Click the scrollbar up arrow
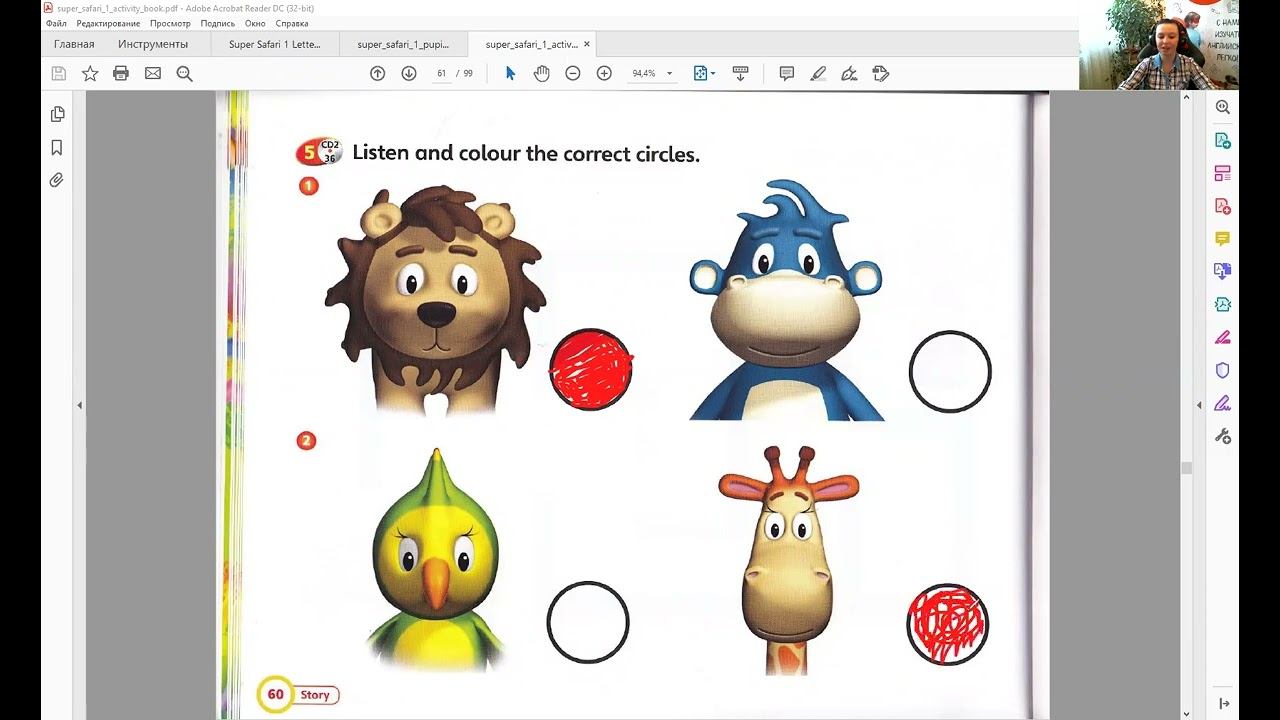1280x720 pixels. click(x=1187, y=97)
